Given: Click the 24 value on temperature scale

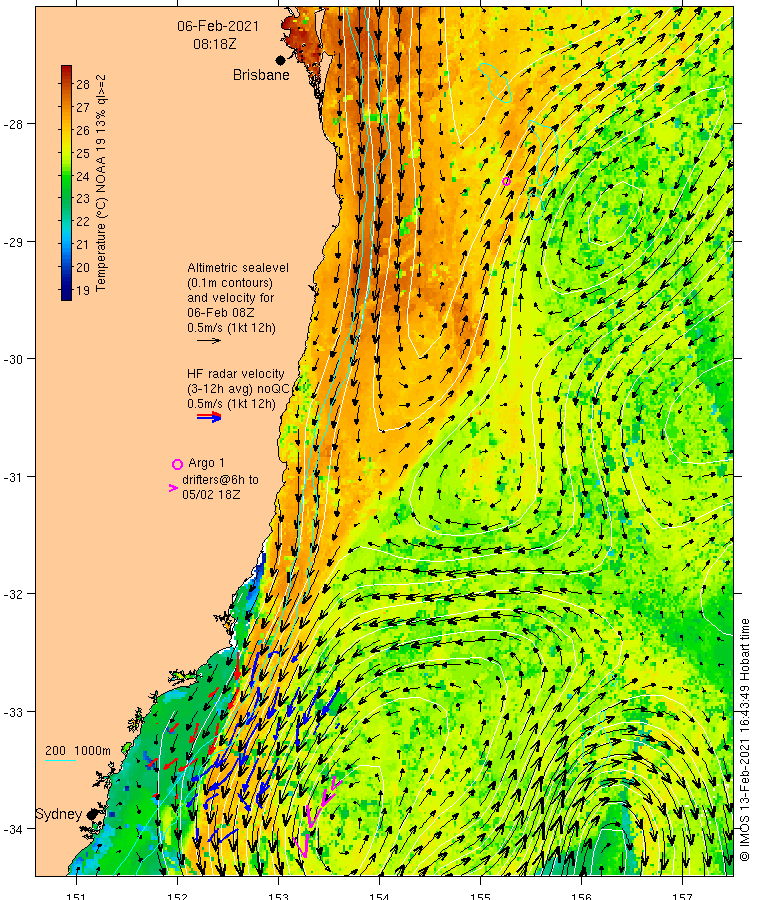Looking at the screenshot, I should 83,176.
